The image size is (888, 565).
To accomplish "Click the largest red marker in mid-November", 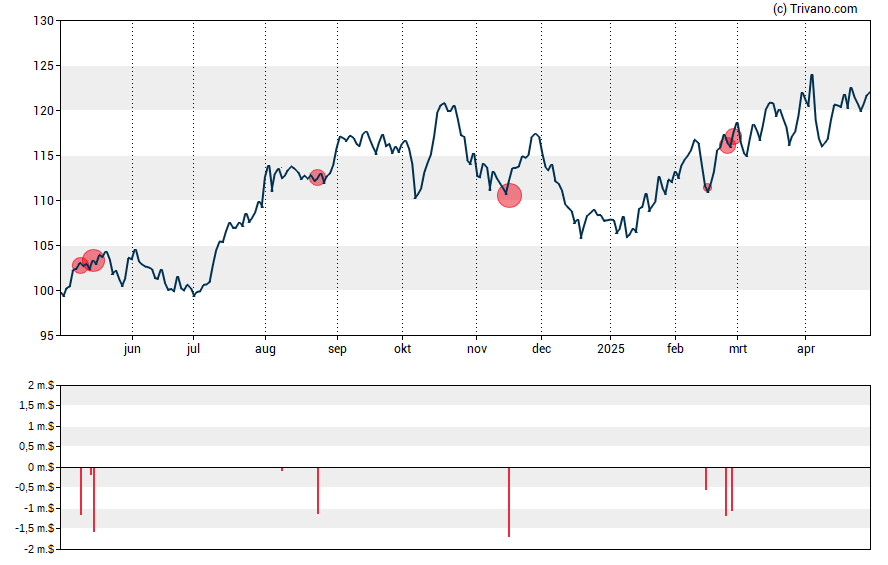I will (x=509, y=195).
